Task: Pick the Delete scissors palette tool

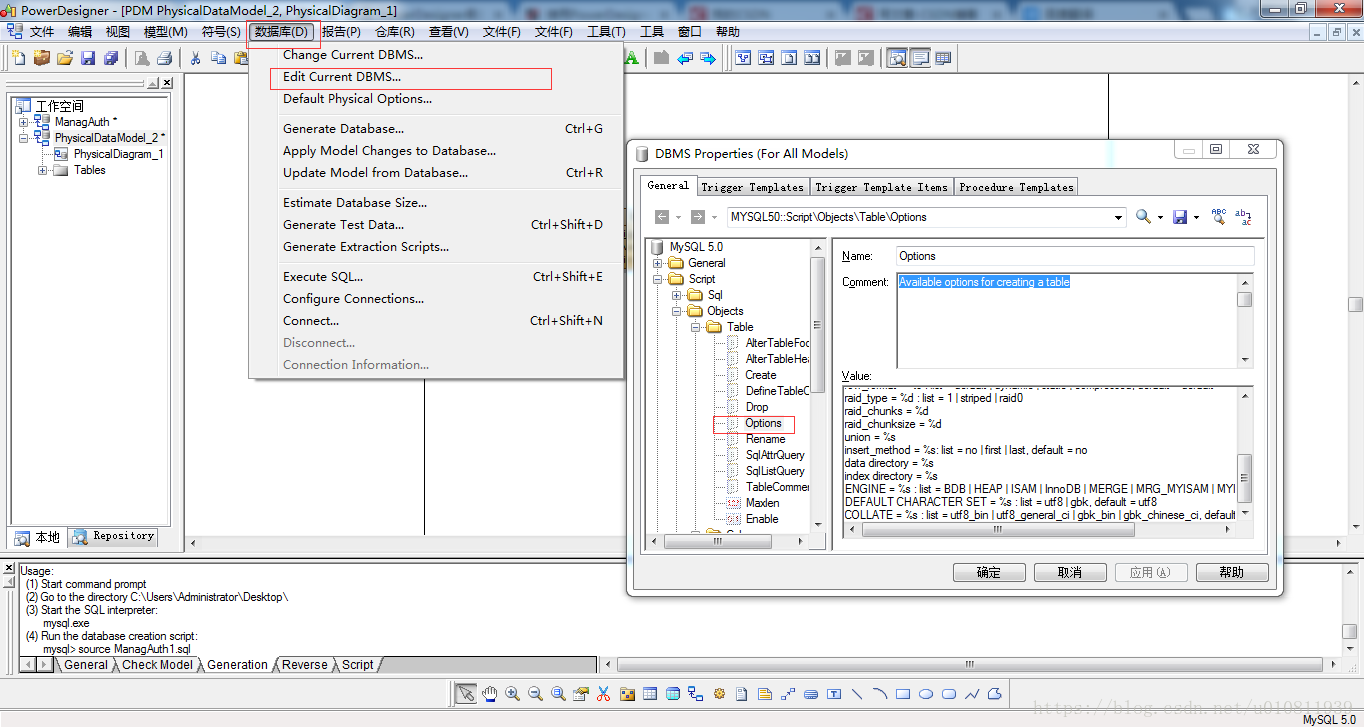Action: point(603,693)
